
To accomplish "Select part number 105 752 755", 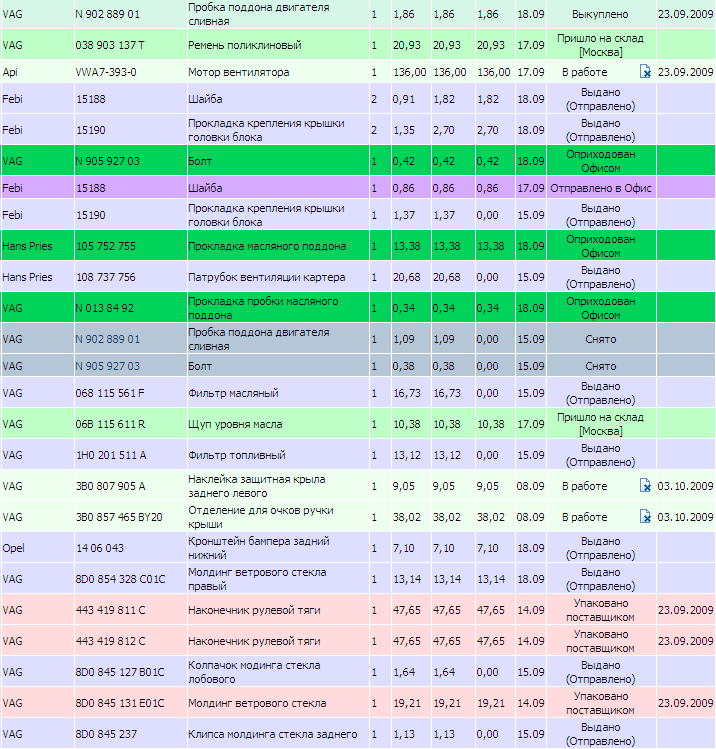I will point(106,246).
